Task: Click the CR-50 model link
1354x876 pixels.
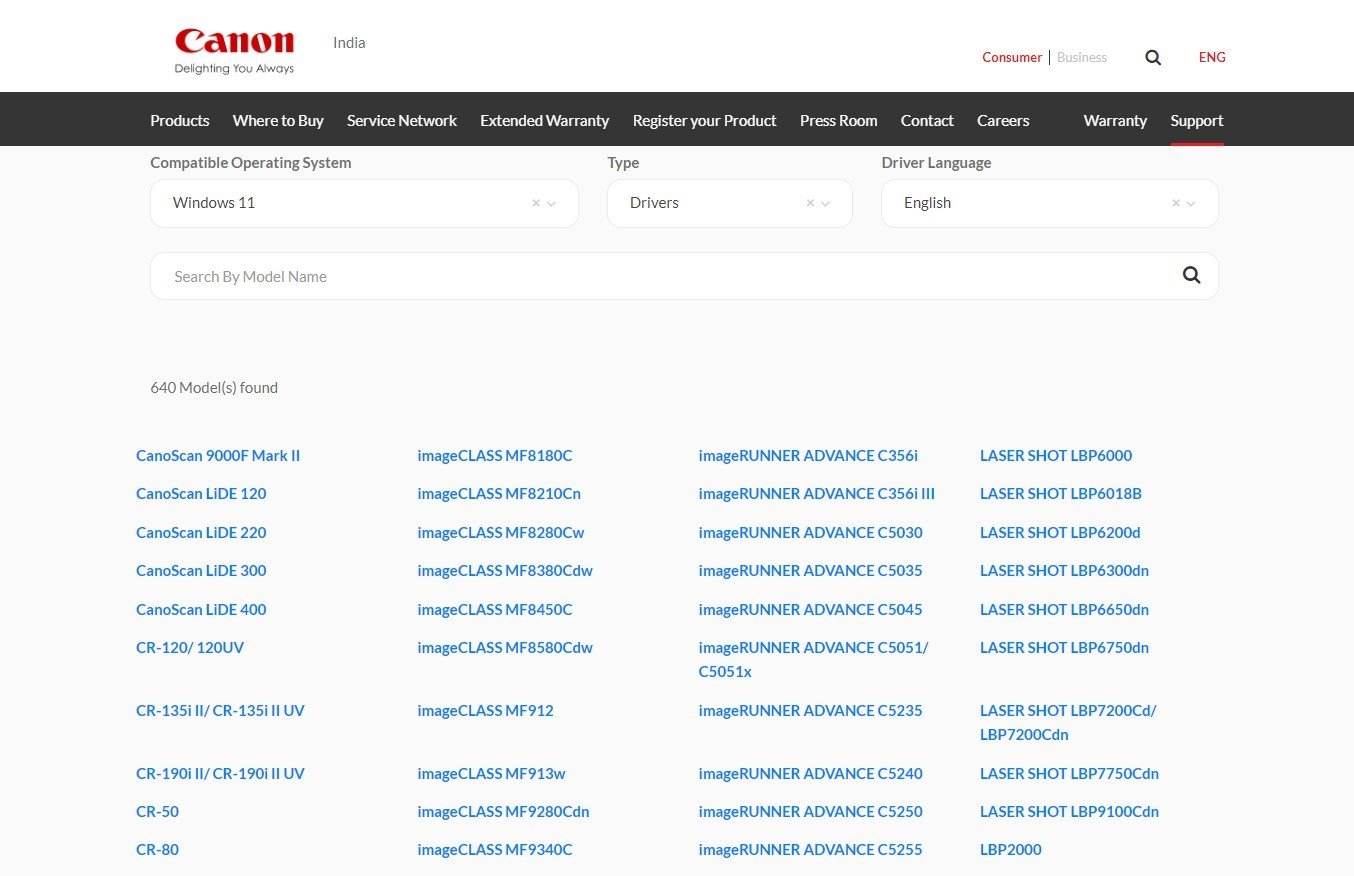Action: (x=158, y=811)
